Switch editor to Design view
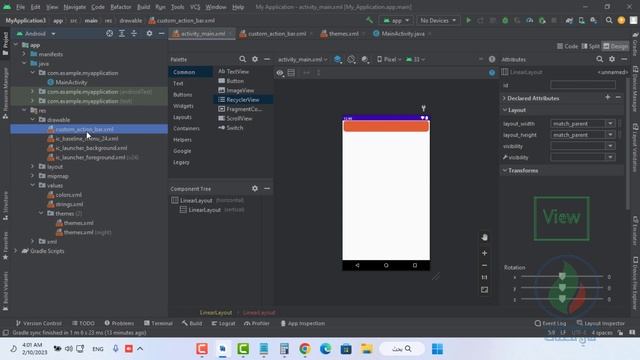Screen dimensions: 640x360 616,46
